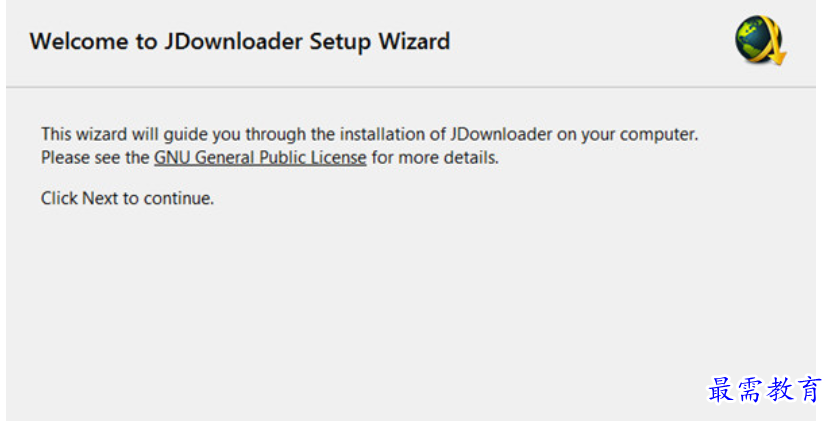
Task: Click "This wizard" starting the first sentence
Action: click(82, 134)
